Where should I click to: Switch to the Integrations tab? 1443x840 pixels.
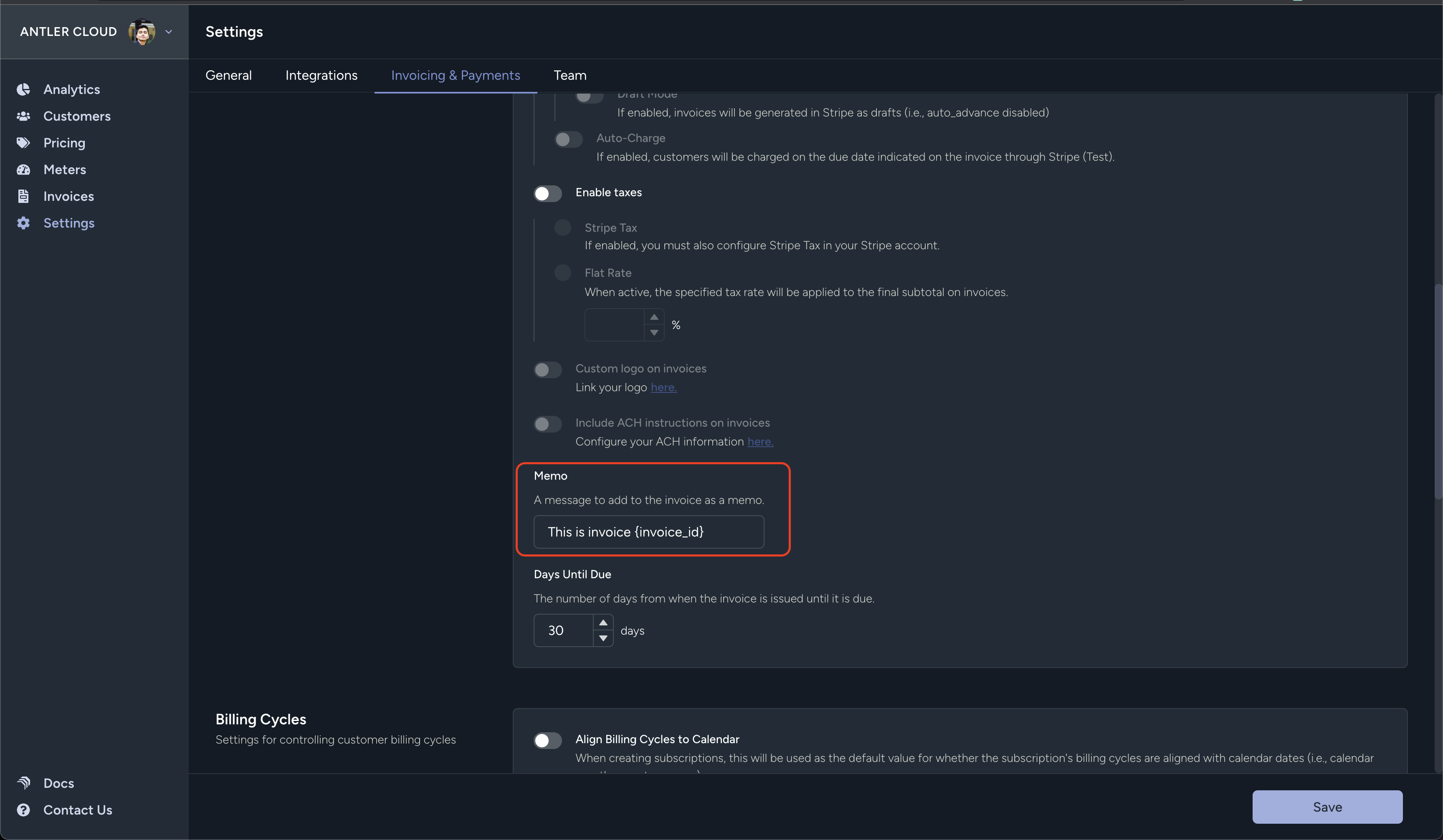pos(321,76)
